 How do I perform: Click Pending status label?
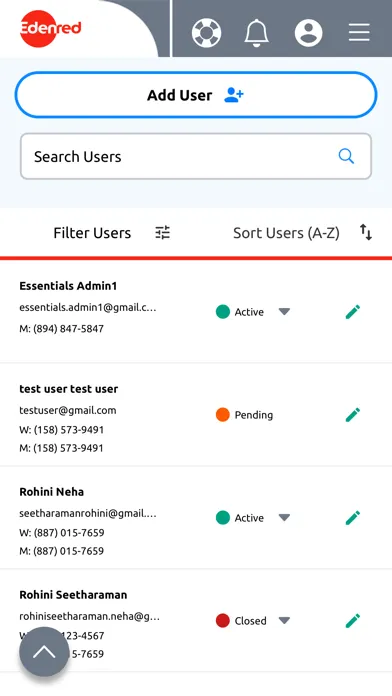(x=253, y=415)
